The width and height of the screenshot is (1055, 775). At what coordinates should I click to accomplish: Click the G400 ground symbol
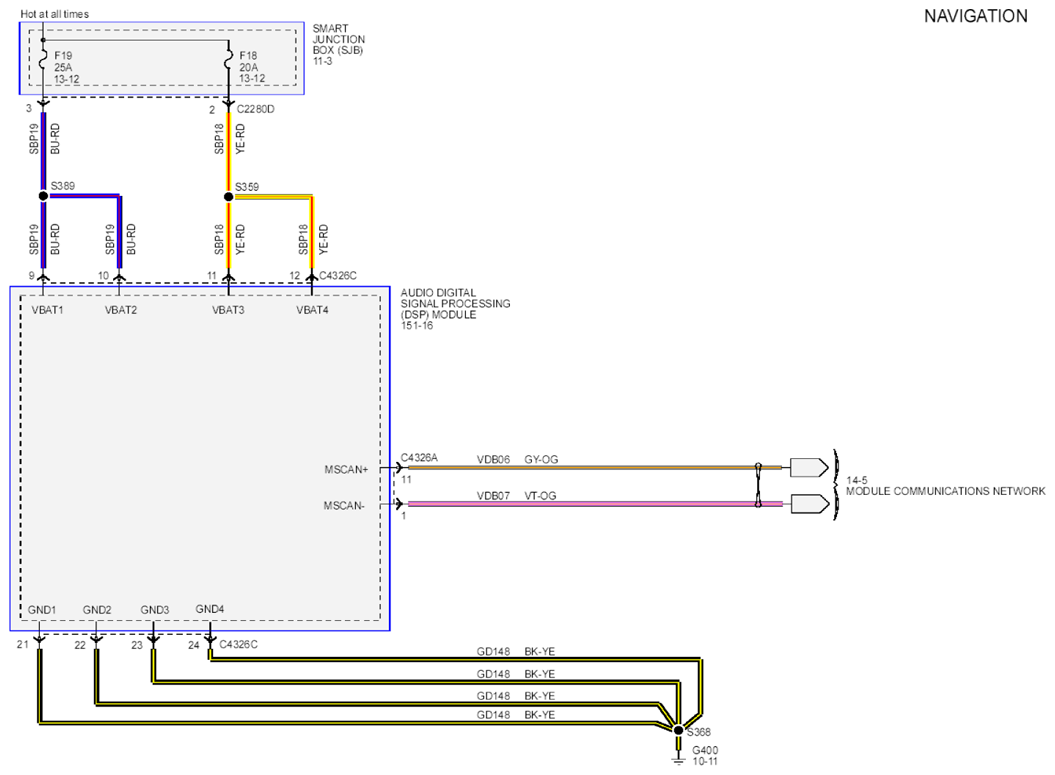point(678,758)
